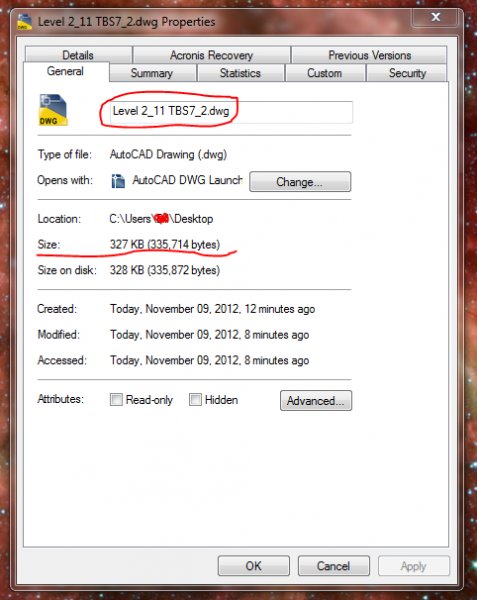Screen dimensions: 477x600
Task: Go to the Security tab
Action: pos(407,73)
